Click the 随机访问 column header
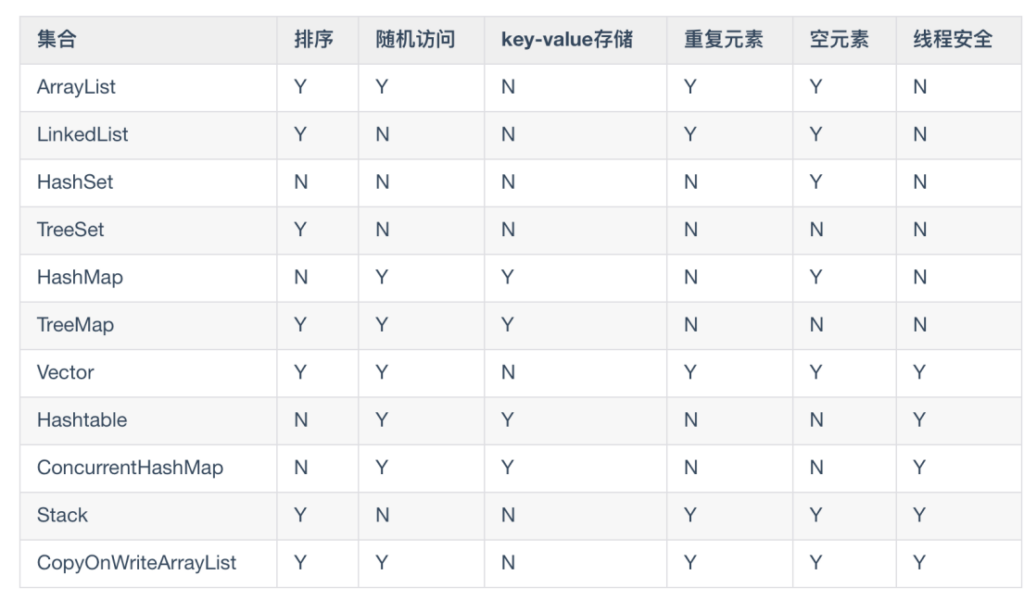The width and height of the screenshot is (1024, 600). (415, 39)
